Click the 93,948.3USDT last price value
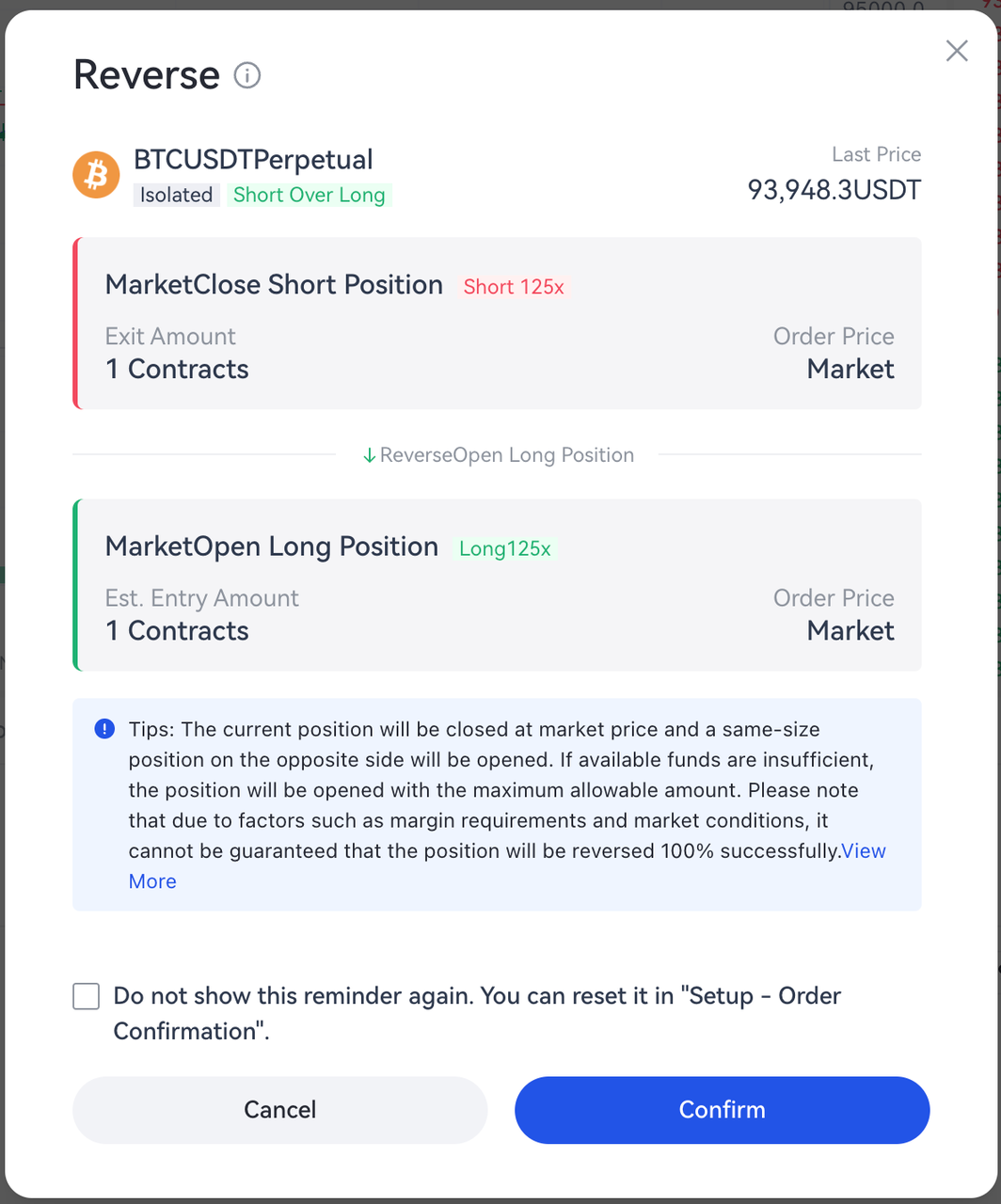Viewport: 1001px width, 1204px height. pyautogui.click(x=834, y=190)
